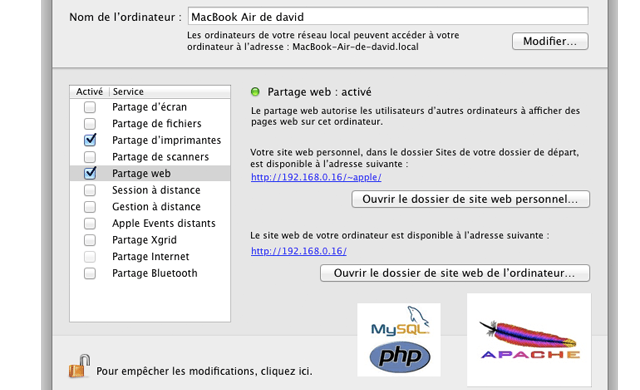Click the Apache feather logo image
Screen dimensions: 640x390
[x=529, y=339]
